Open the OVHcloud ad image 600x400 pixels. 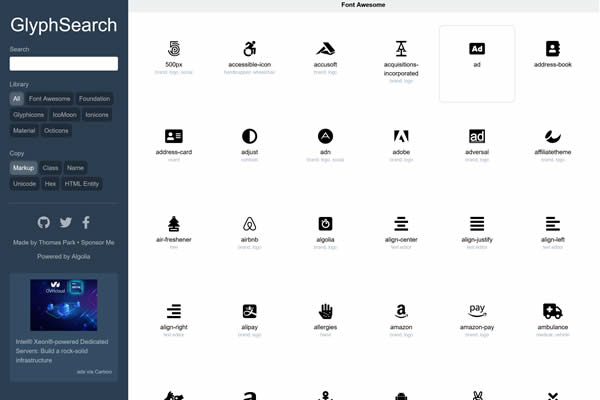(x=64, y=305)
